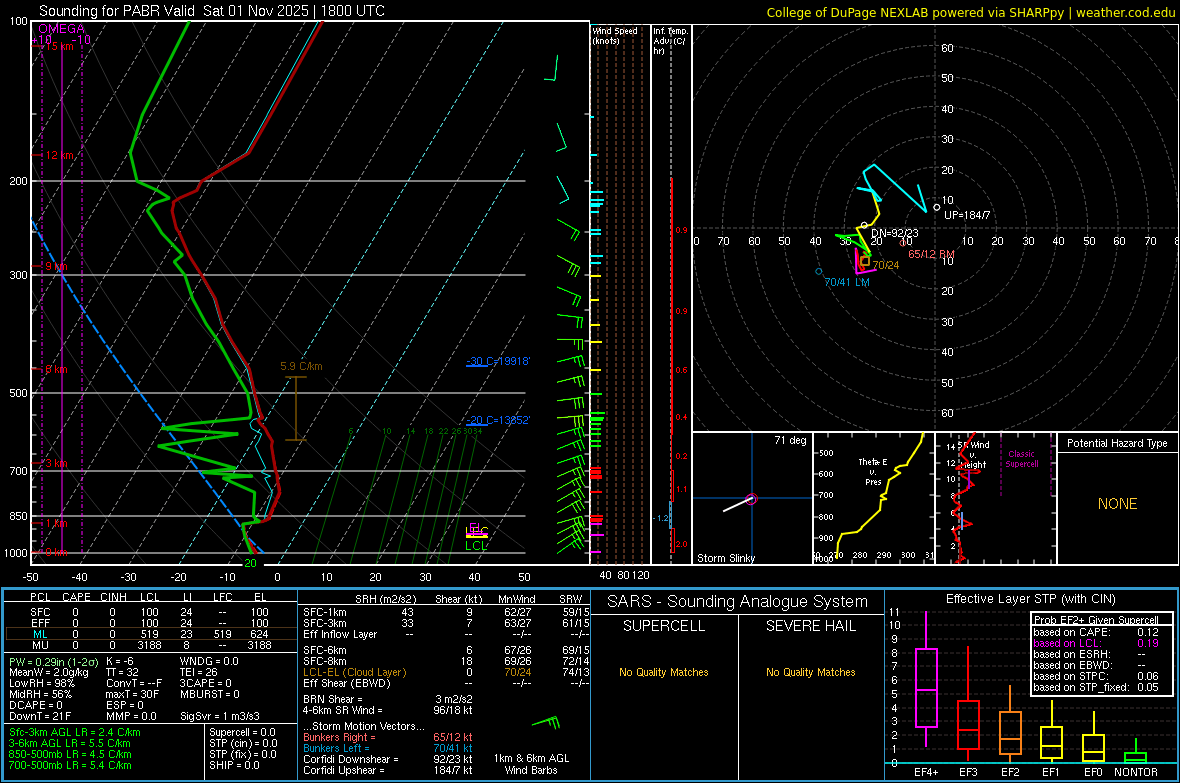This screenshot has width=1180, height=783.
Task: Click the College of DuPage NEXLAB credit text
Action: click(x=971, y=12)
